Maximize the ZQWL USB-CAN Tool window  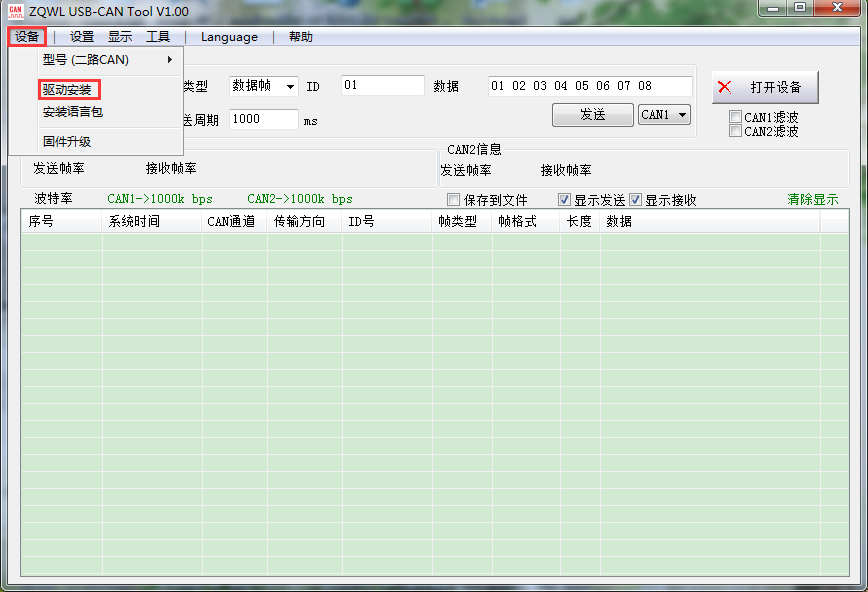coord(800,8)
